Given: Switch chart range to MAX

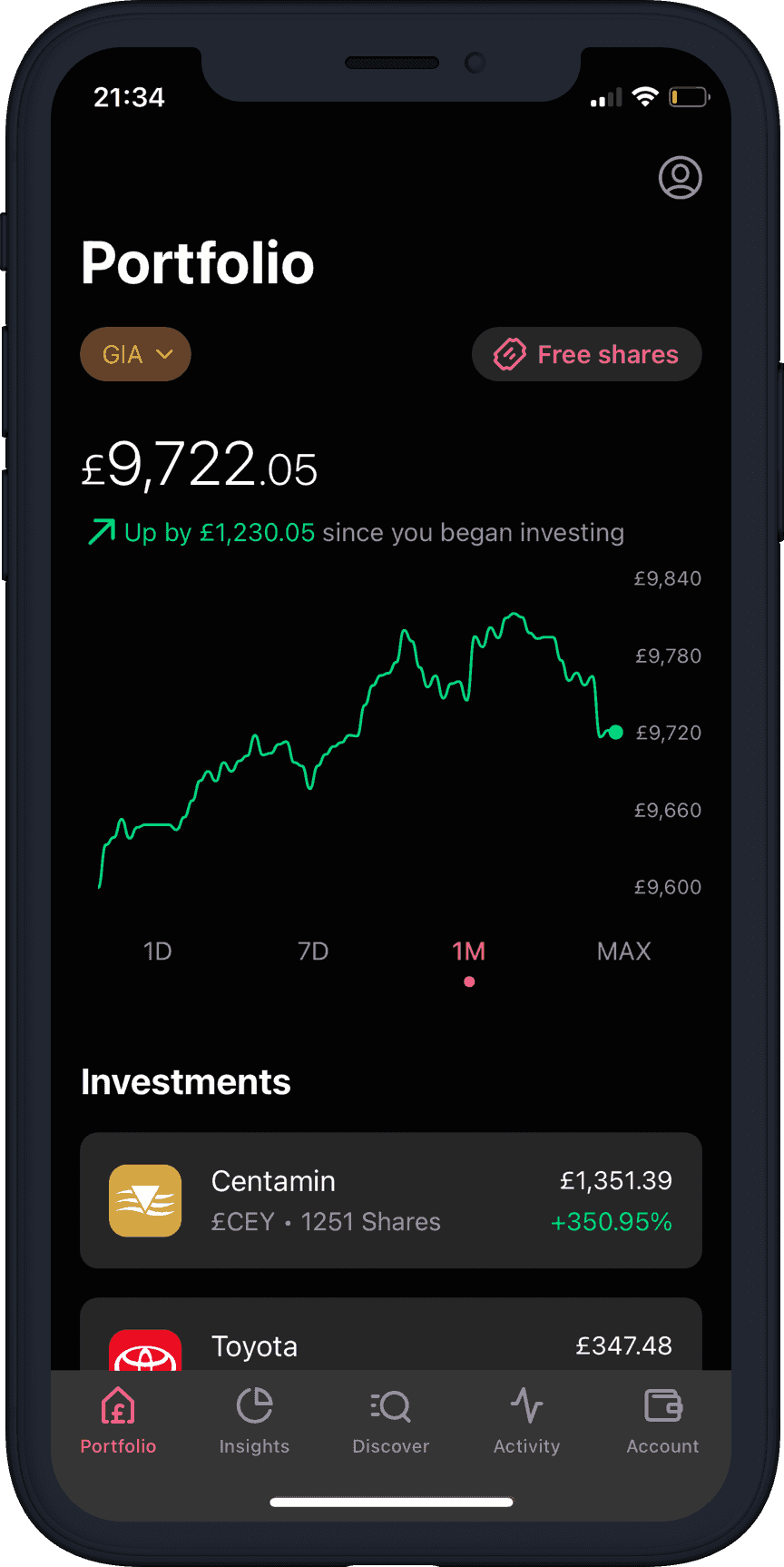Looking at the screenshot, I should point(624,951).
